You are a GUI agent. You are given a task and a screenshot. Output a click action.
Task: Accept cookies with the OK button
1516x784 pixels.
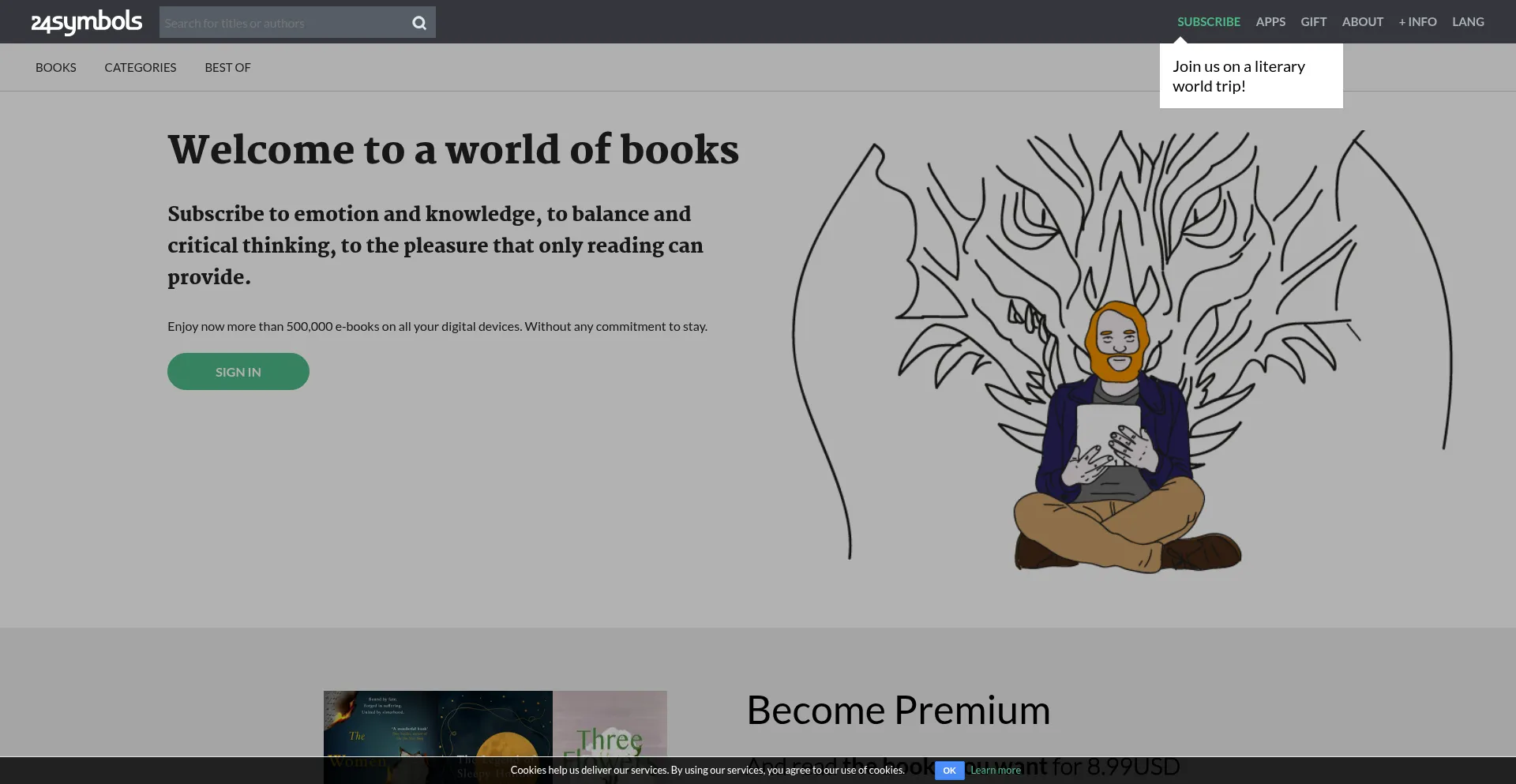pyautogui.click(x=950, y=771)
